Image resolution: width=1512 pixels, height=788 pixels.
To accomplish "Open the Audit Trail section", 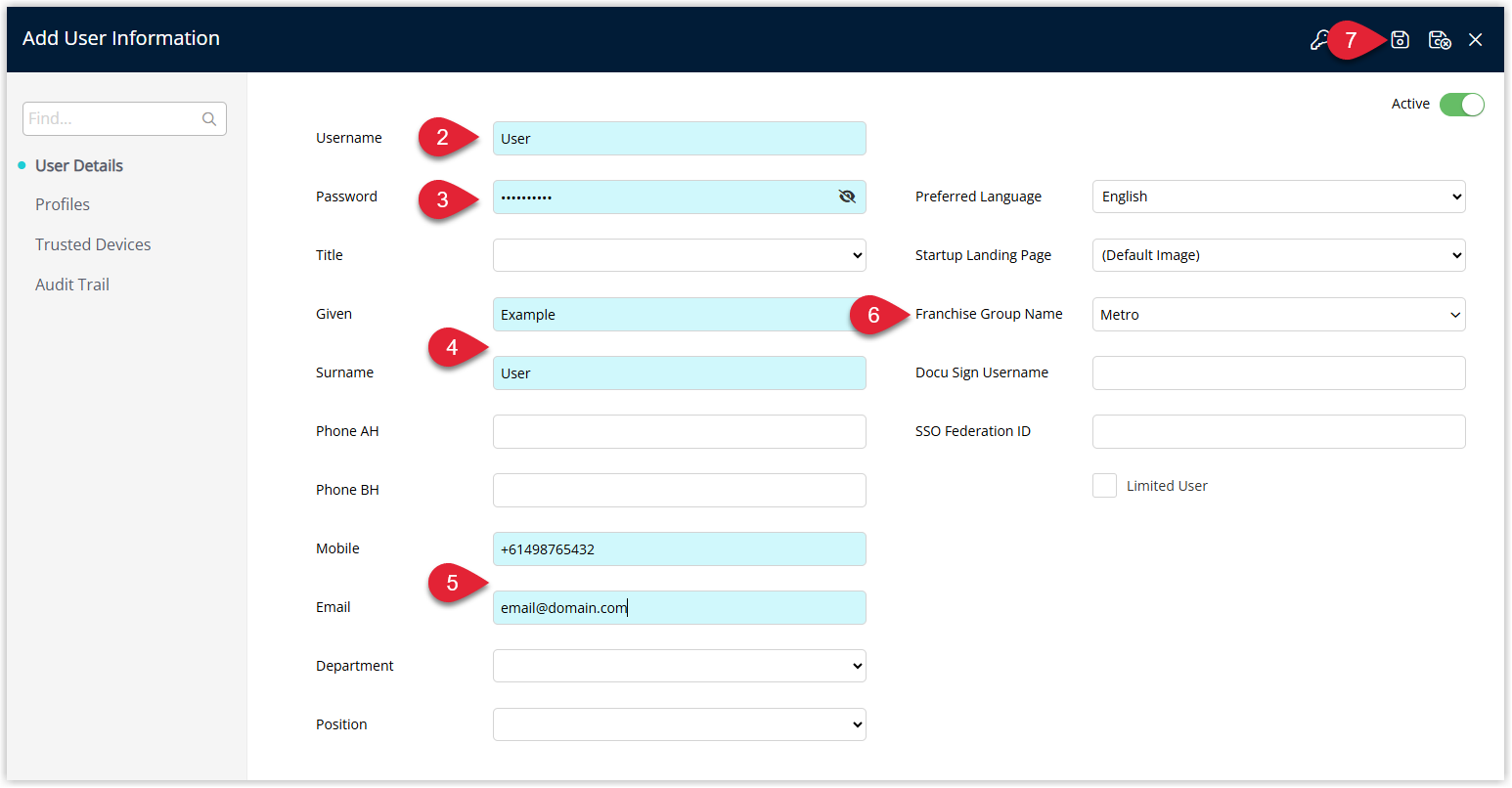I will (x=72, y=285).
